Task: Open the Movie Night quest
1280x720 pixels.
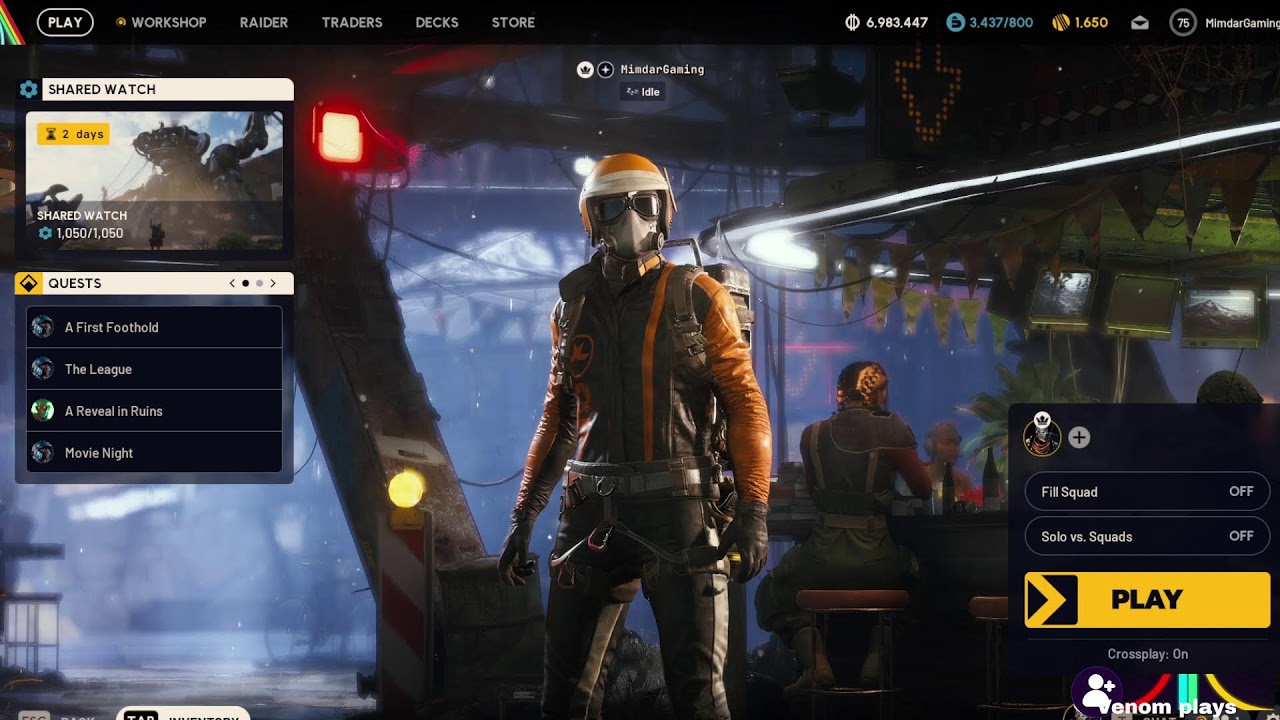Action: [154, 453]
